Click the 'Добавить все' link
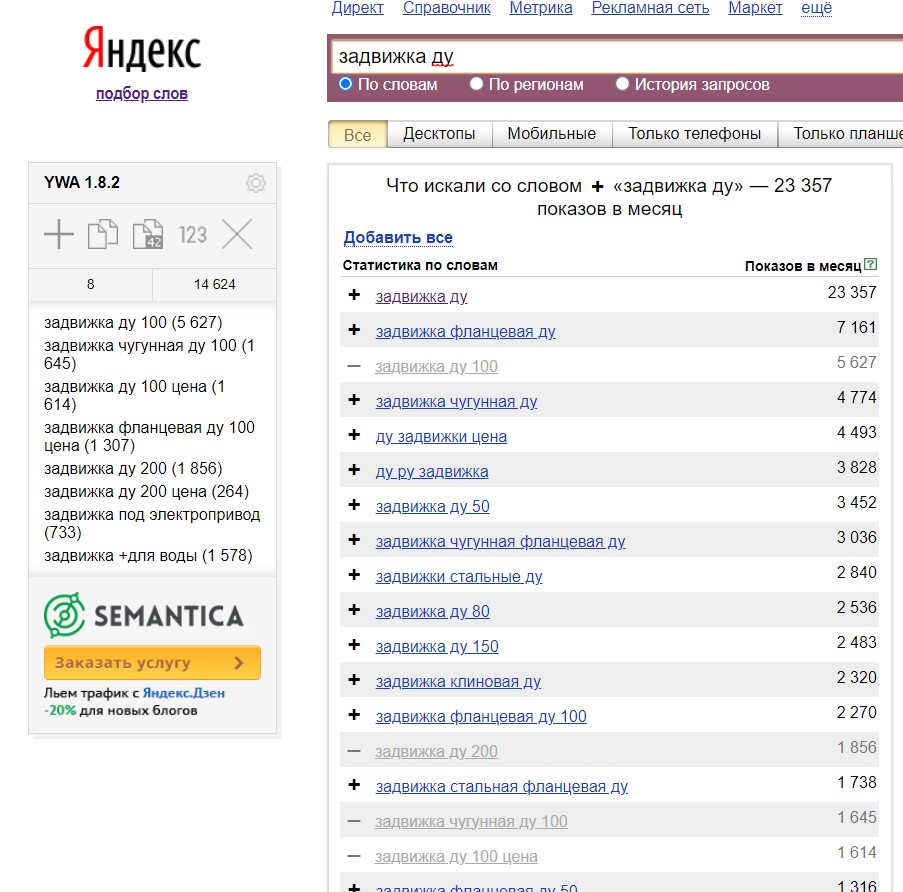Viewport: 903px width, 892px height. point(398,237)
